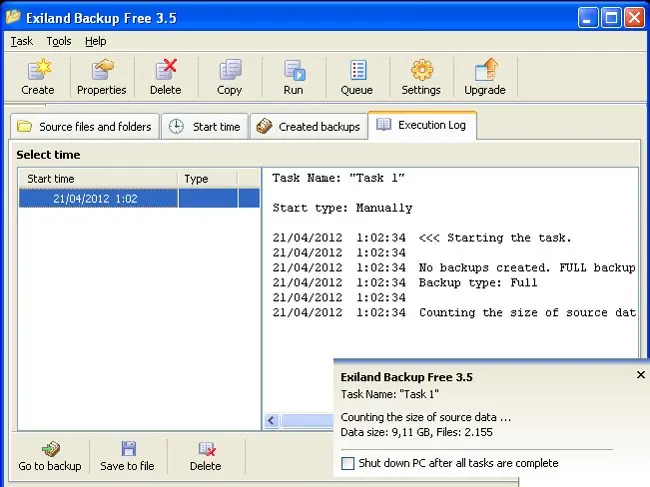This screenshot has height=487, width=650.
Task: Run the selected backup task
Action: click(x=293, y=77)
